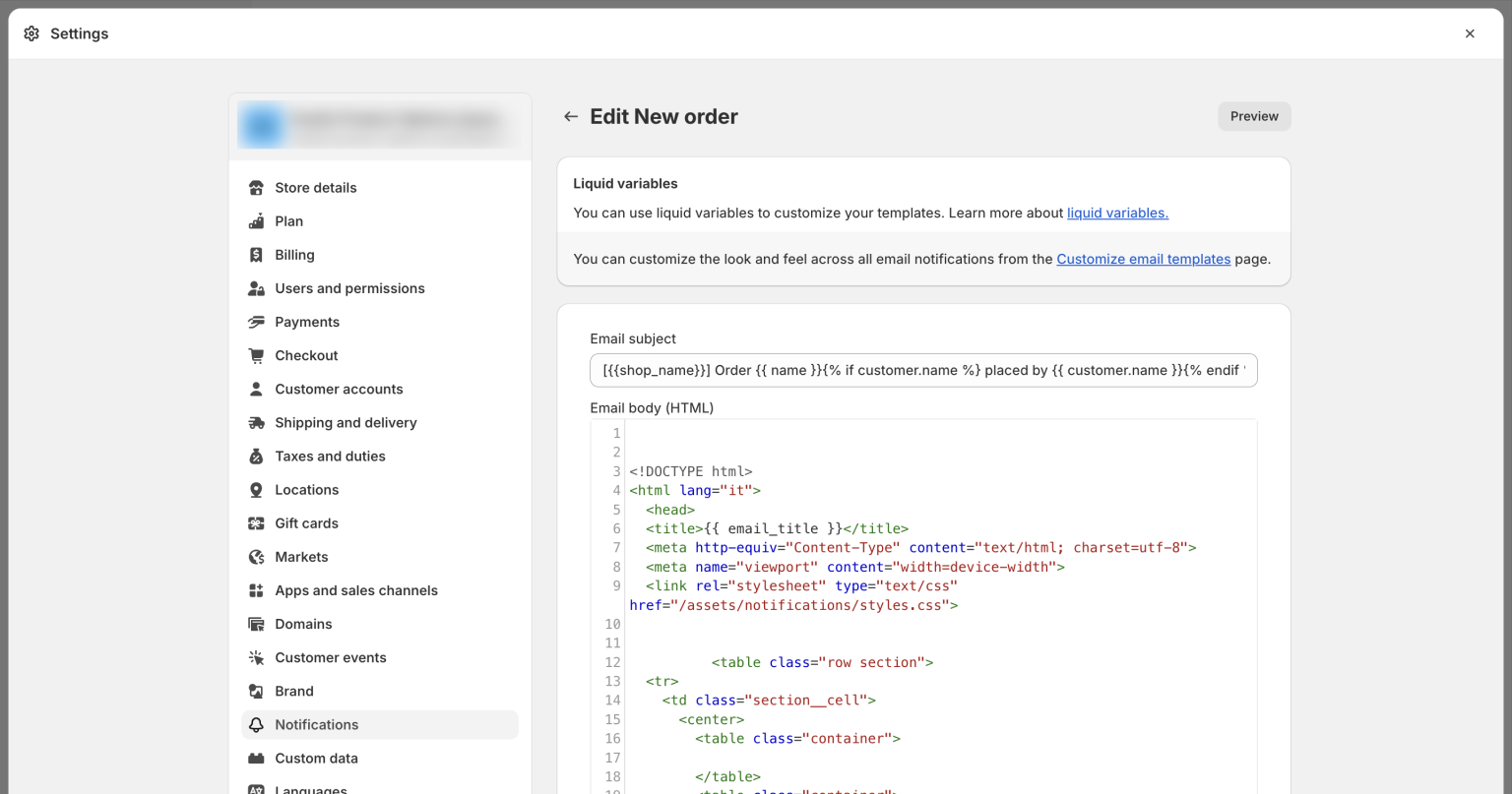Click the settings gear icon
The height and width of the screenshot is (794, 1512).
click(31, 32)
